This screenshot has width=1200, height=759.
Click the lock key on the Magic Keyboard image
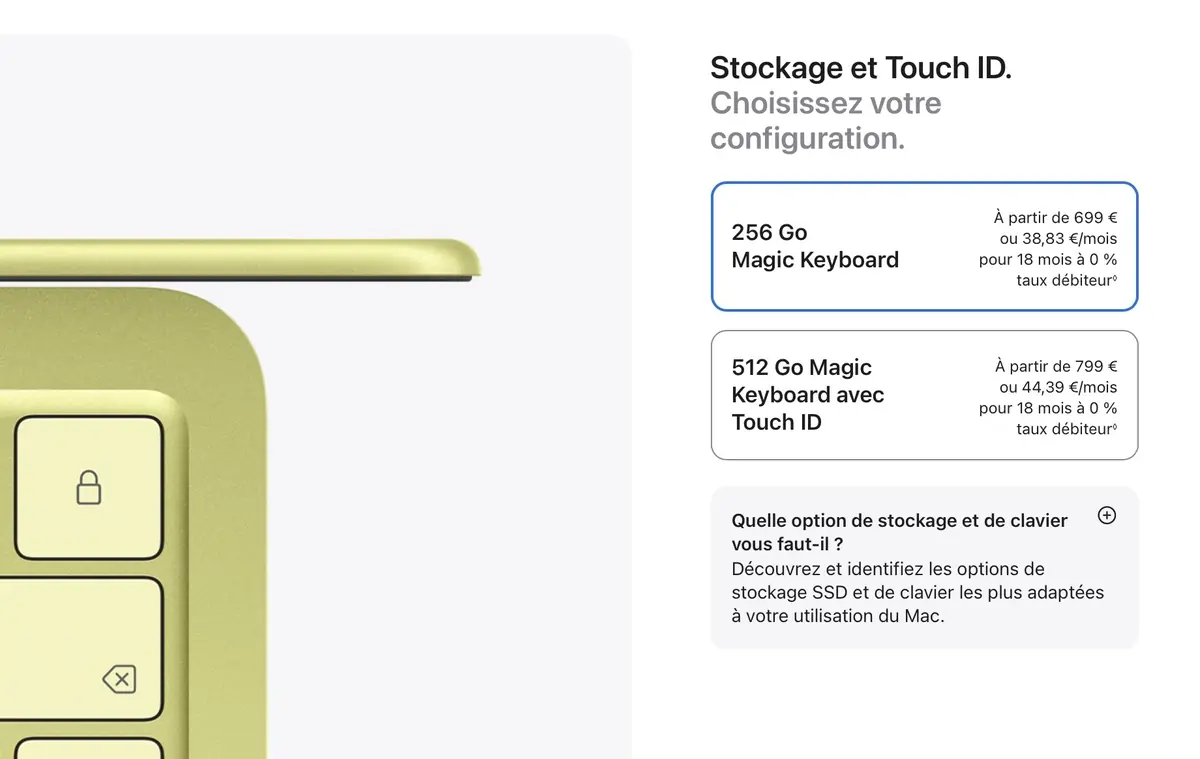[88, 489]
